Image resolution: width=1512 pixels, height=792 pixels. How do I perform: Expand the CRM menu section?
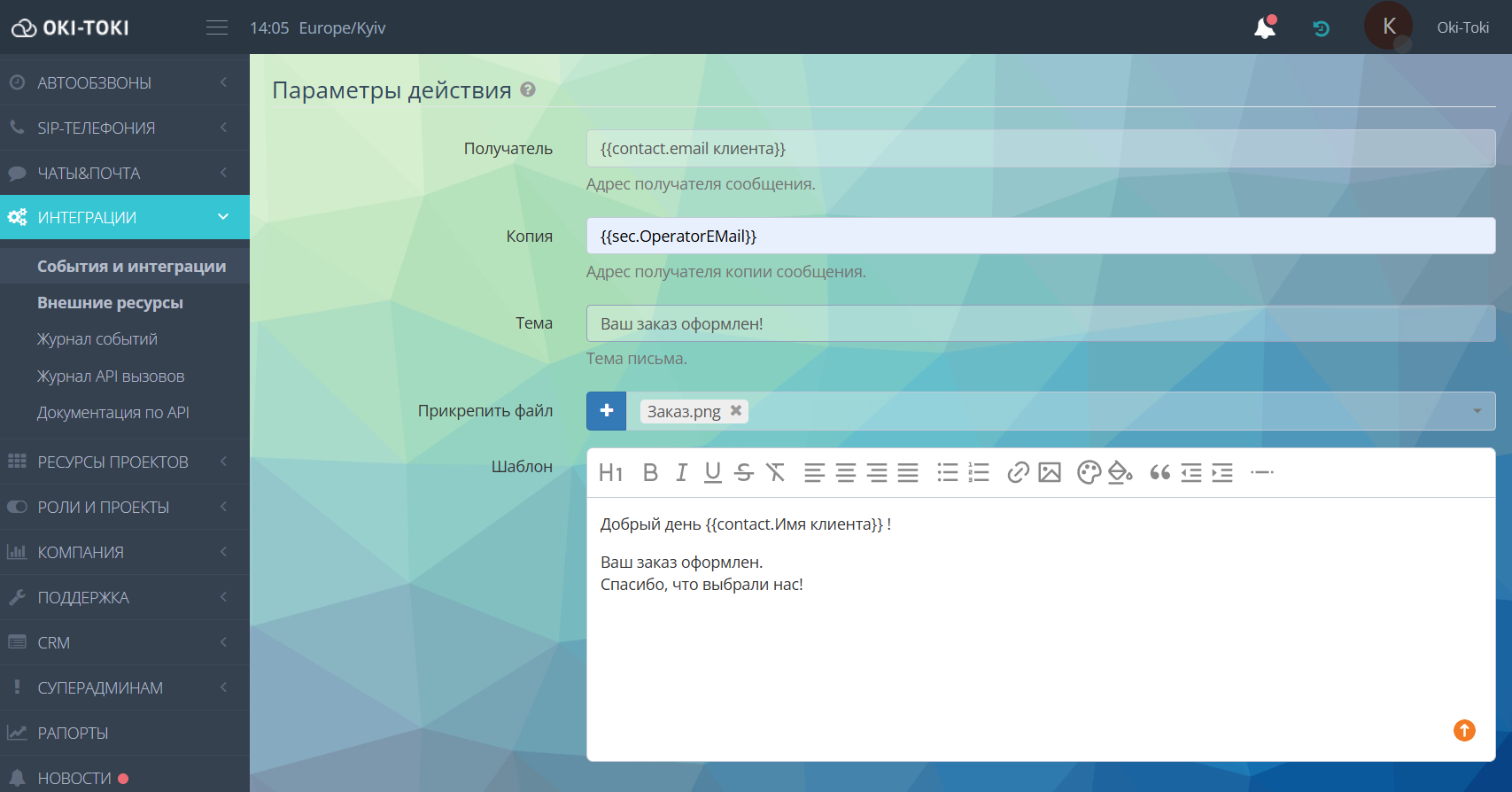pos(125,642)
